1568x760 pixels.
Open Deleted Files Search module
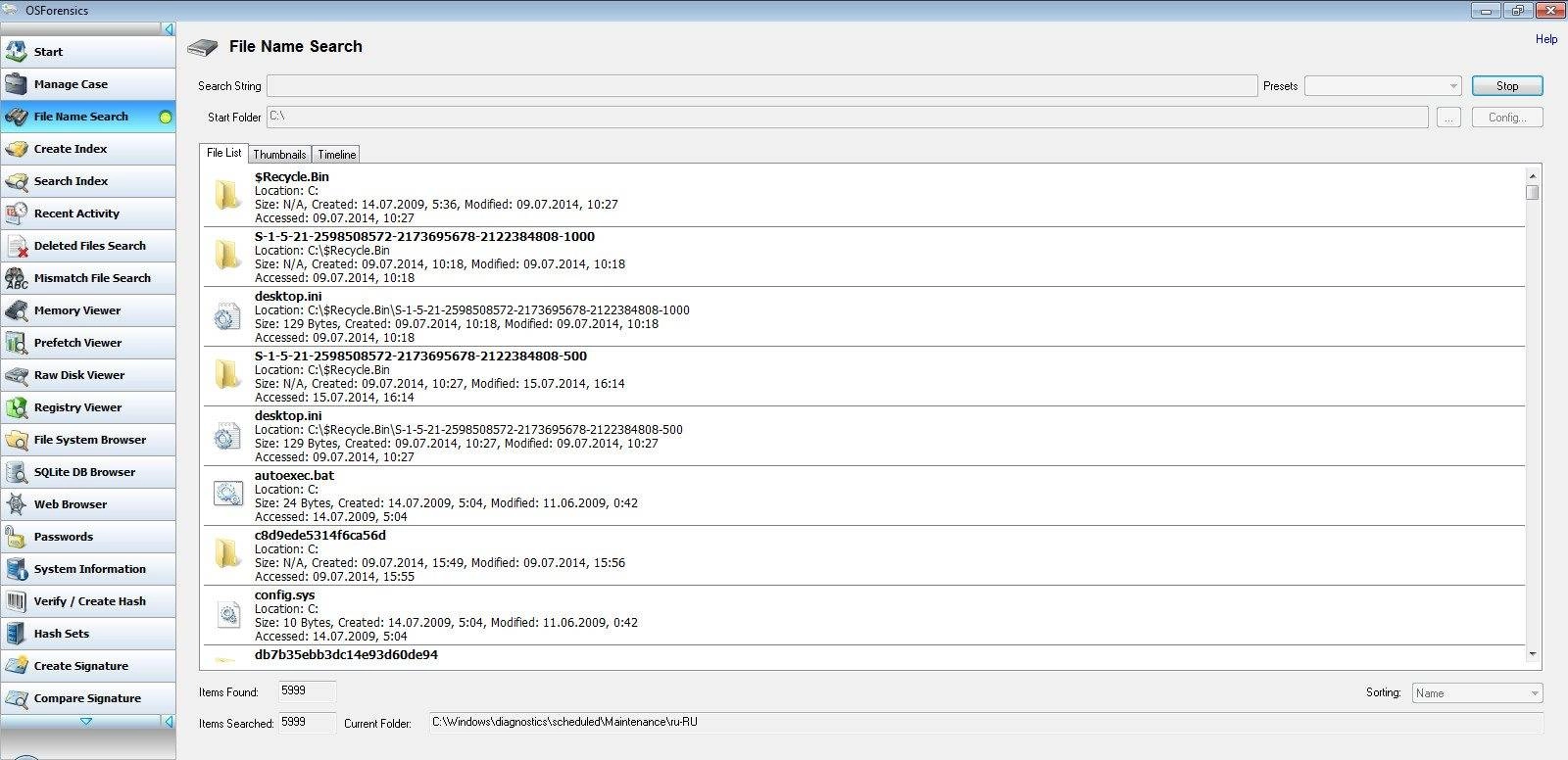coord(88,246)
